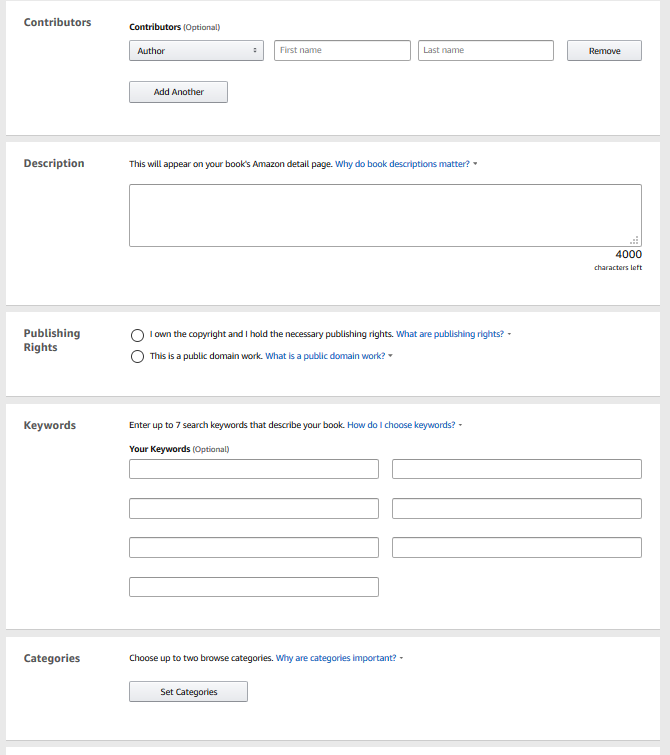The width and height of the screenshot is (670, 755).
Task: Click the contributor Last name field
Action: (485, 51)
